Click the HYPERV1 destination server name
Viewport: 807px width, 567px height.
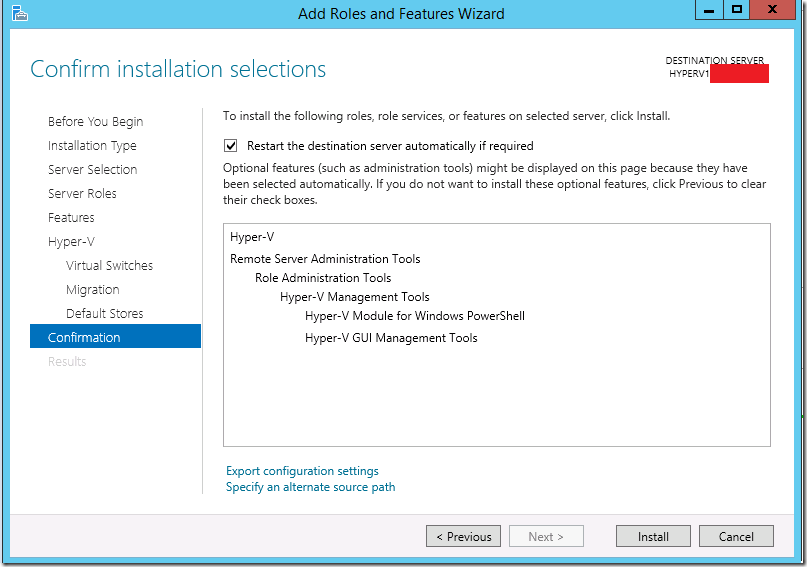coord(689,74)
